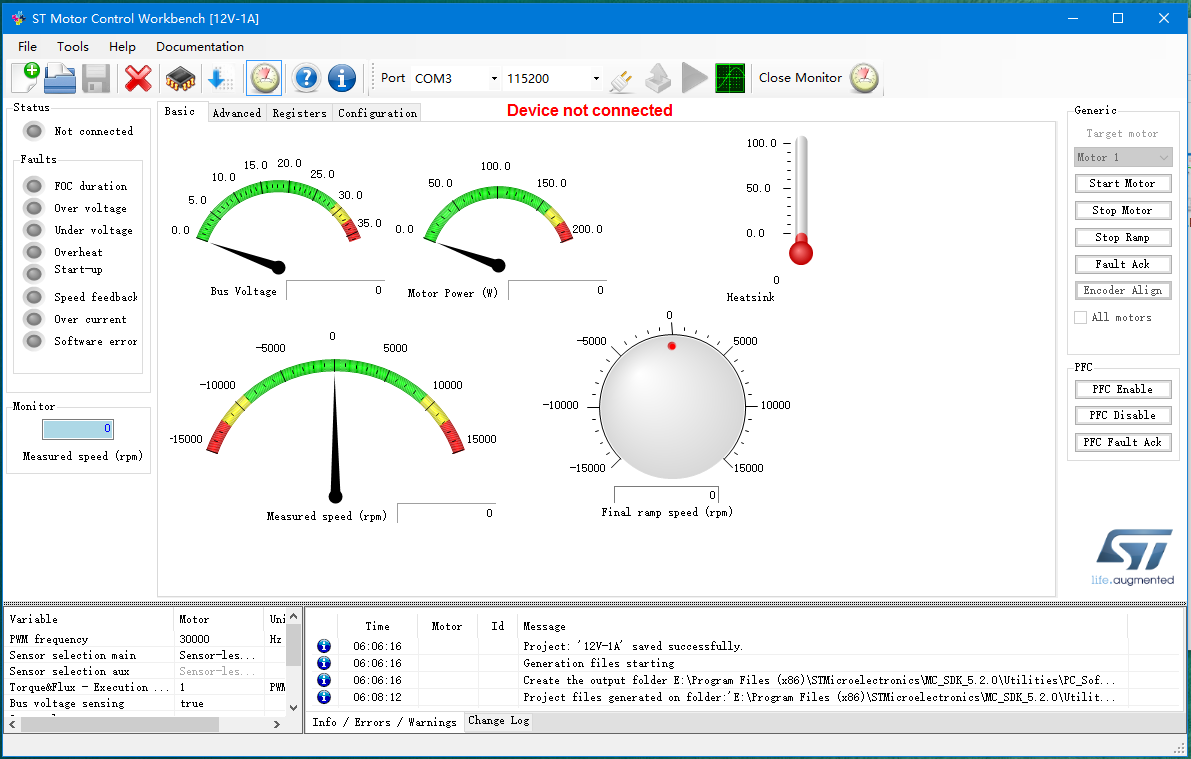Screen dimensions: 1191x759
Task: Click the Encoder Align button
Action: [x=1123, y=290]
